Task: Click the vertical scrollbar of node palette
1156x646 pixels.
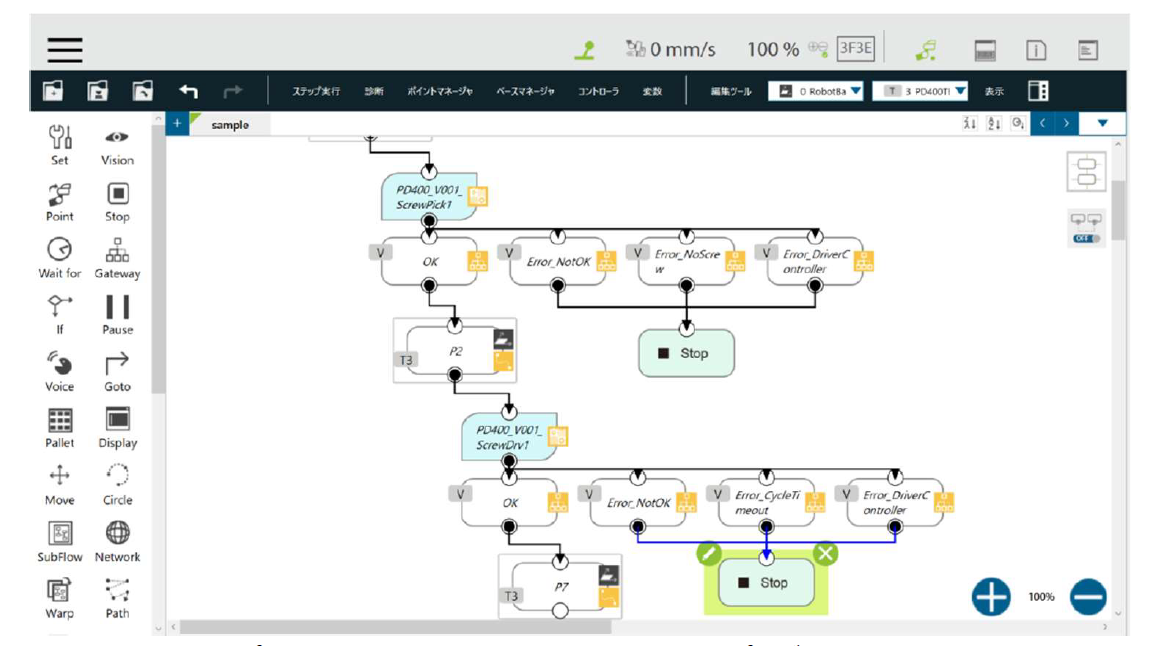Action: click(157, 258)
